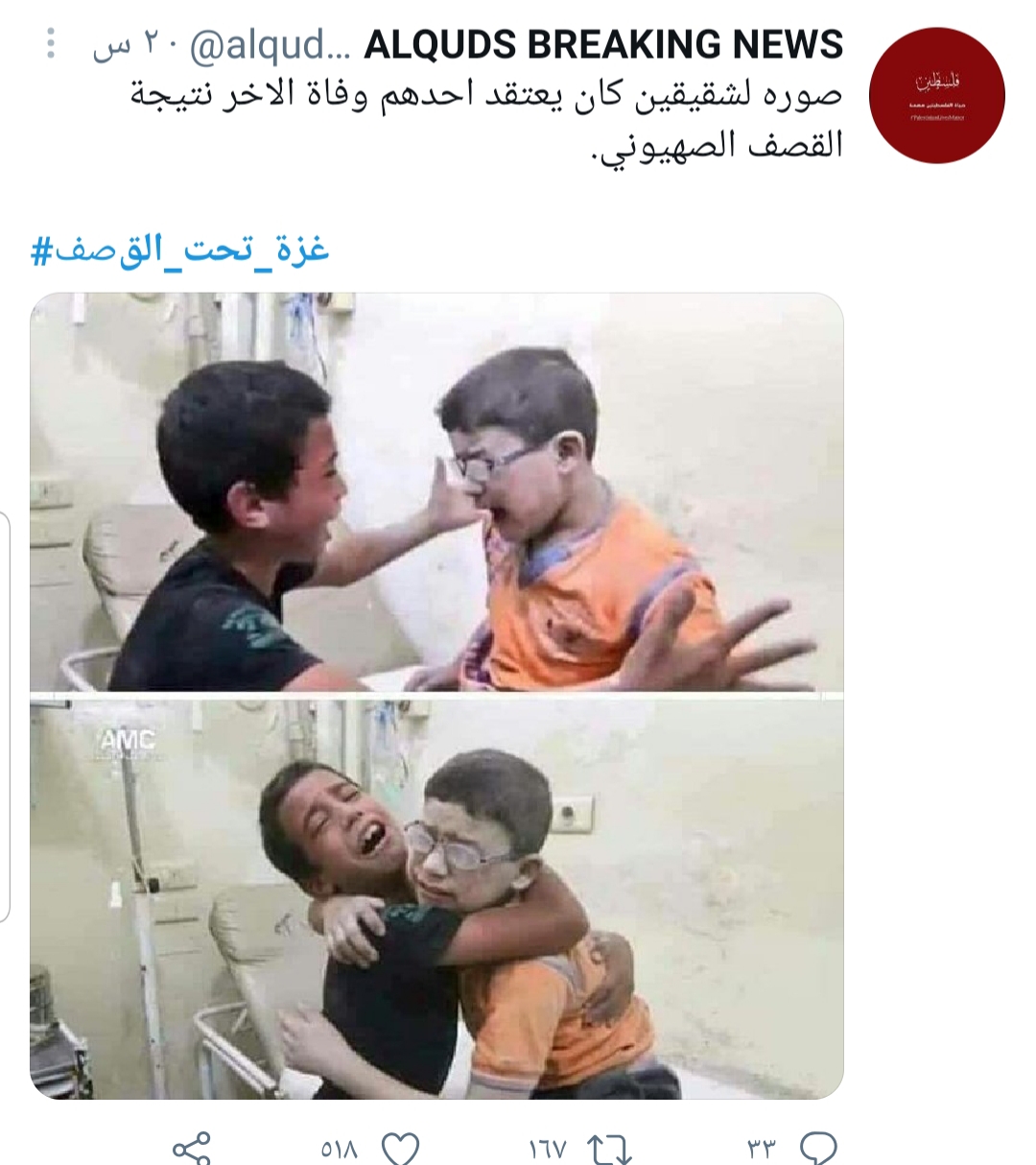The height and width of the screenshot is (1165, 1036).
Task: Tap the reply count ٣٣
Action: point(760,1149)
